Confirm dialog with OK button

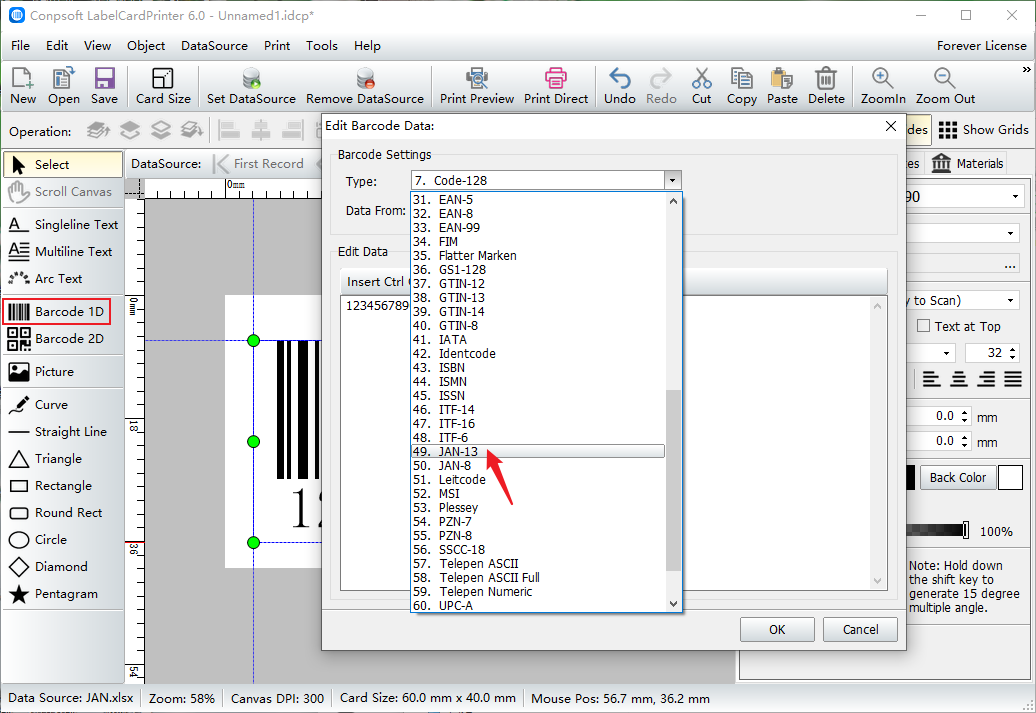[x=777, y=630]
